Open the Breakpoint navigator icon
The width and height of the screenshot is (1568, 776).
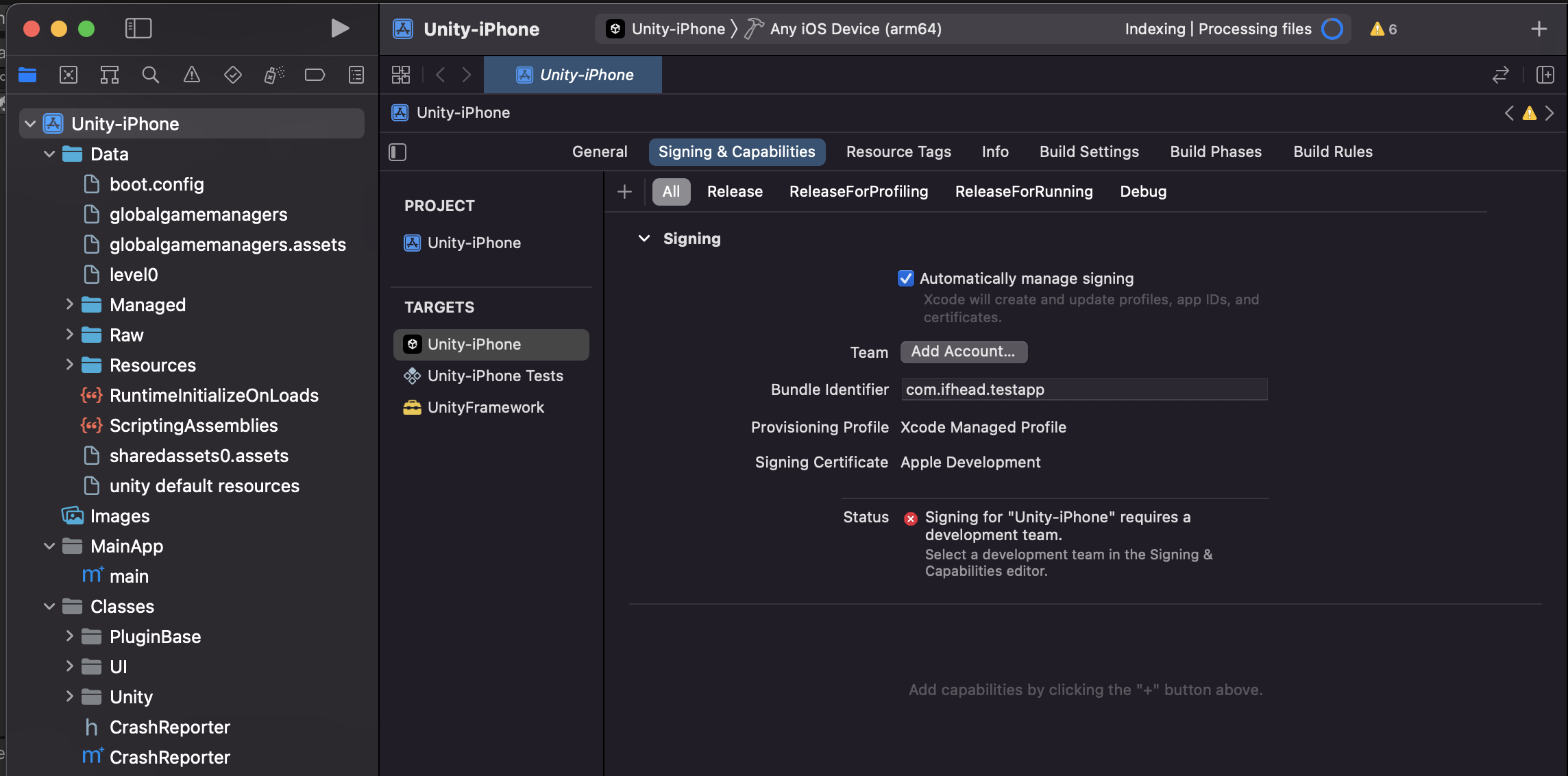(x=315, y=75)
